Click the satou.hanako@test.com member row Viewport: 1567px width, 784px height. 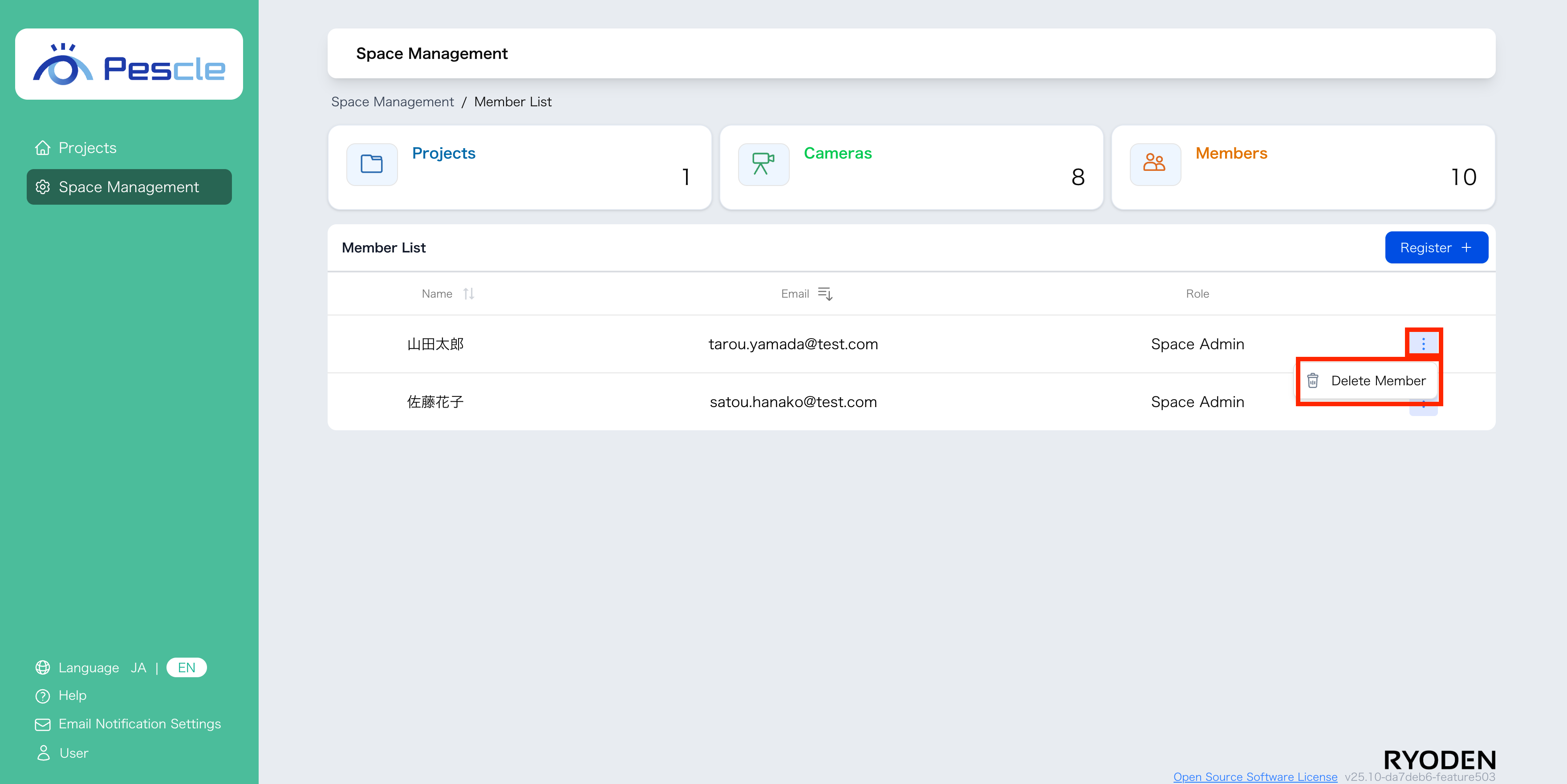point(792,402)
